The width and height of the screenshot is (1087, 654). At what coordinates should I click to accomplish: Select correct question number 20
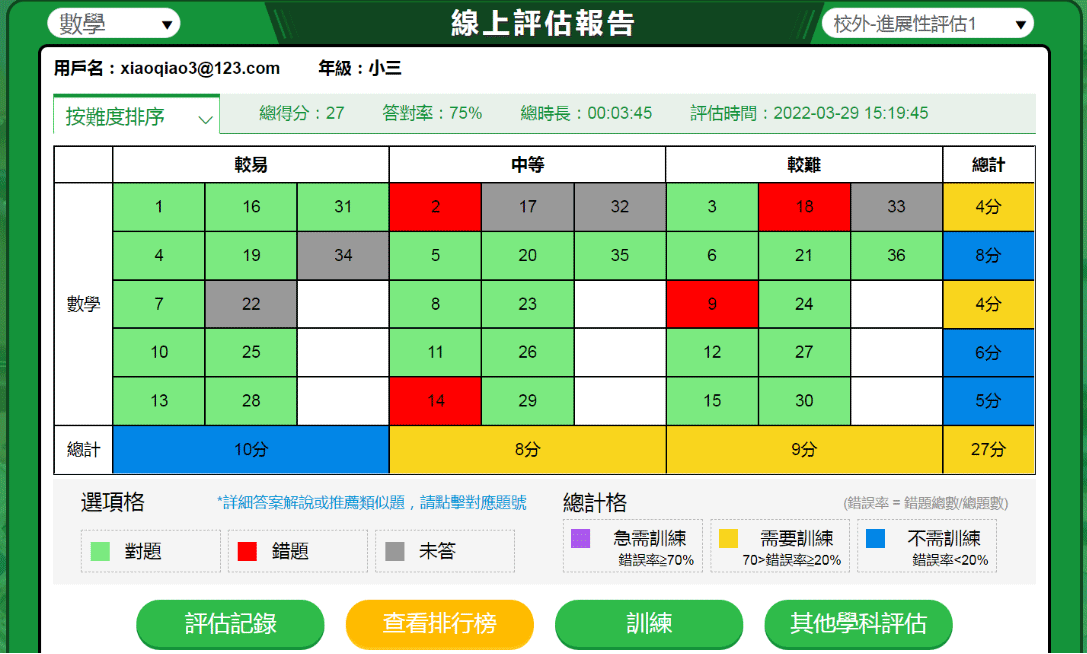(x=528, y=255)
